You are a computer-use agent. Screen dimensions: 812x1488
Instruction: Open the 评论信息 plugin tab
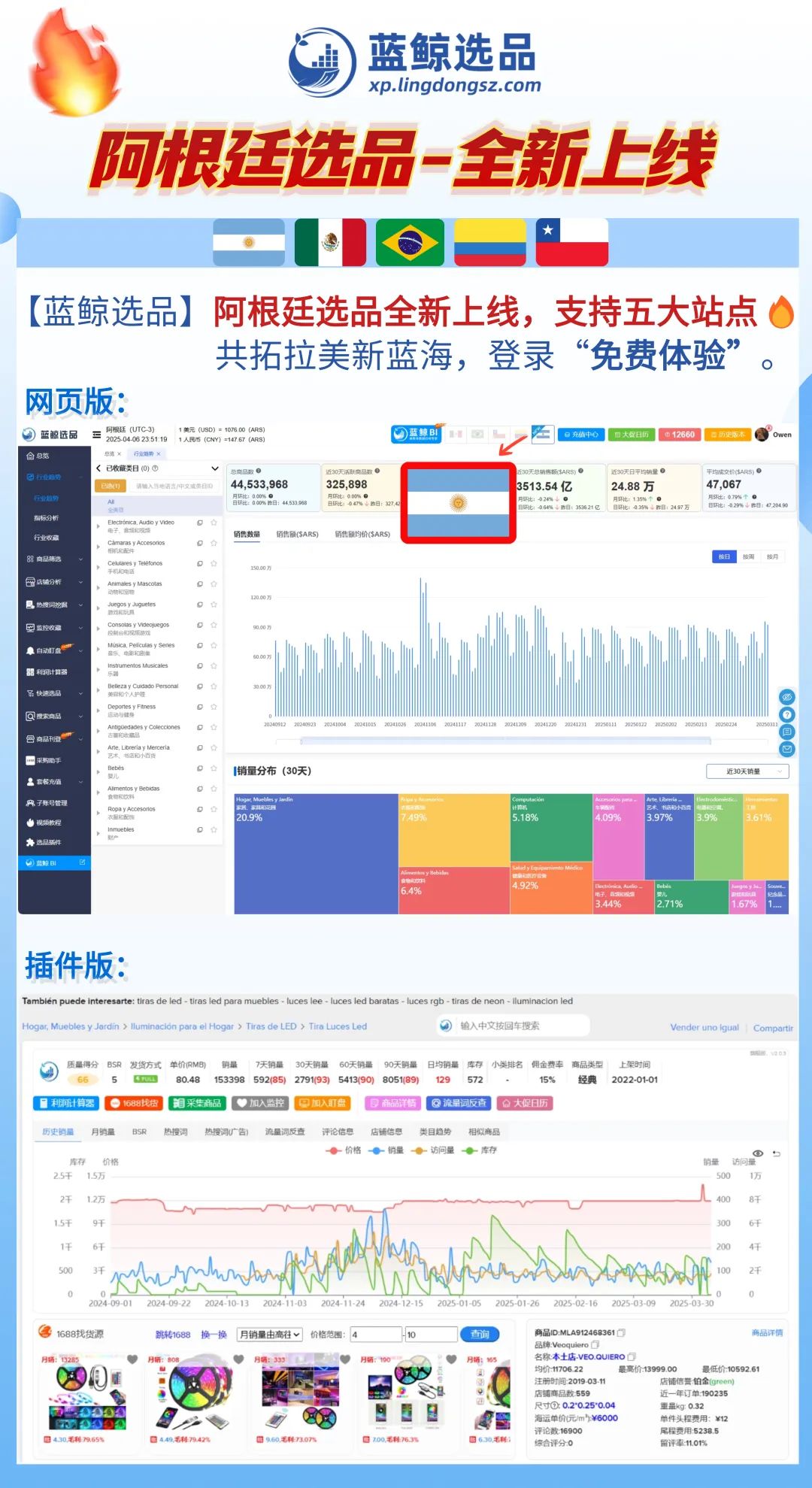coord(338,1132)
